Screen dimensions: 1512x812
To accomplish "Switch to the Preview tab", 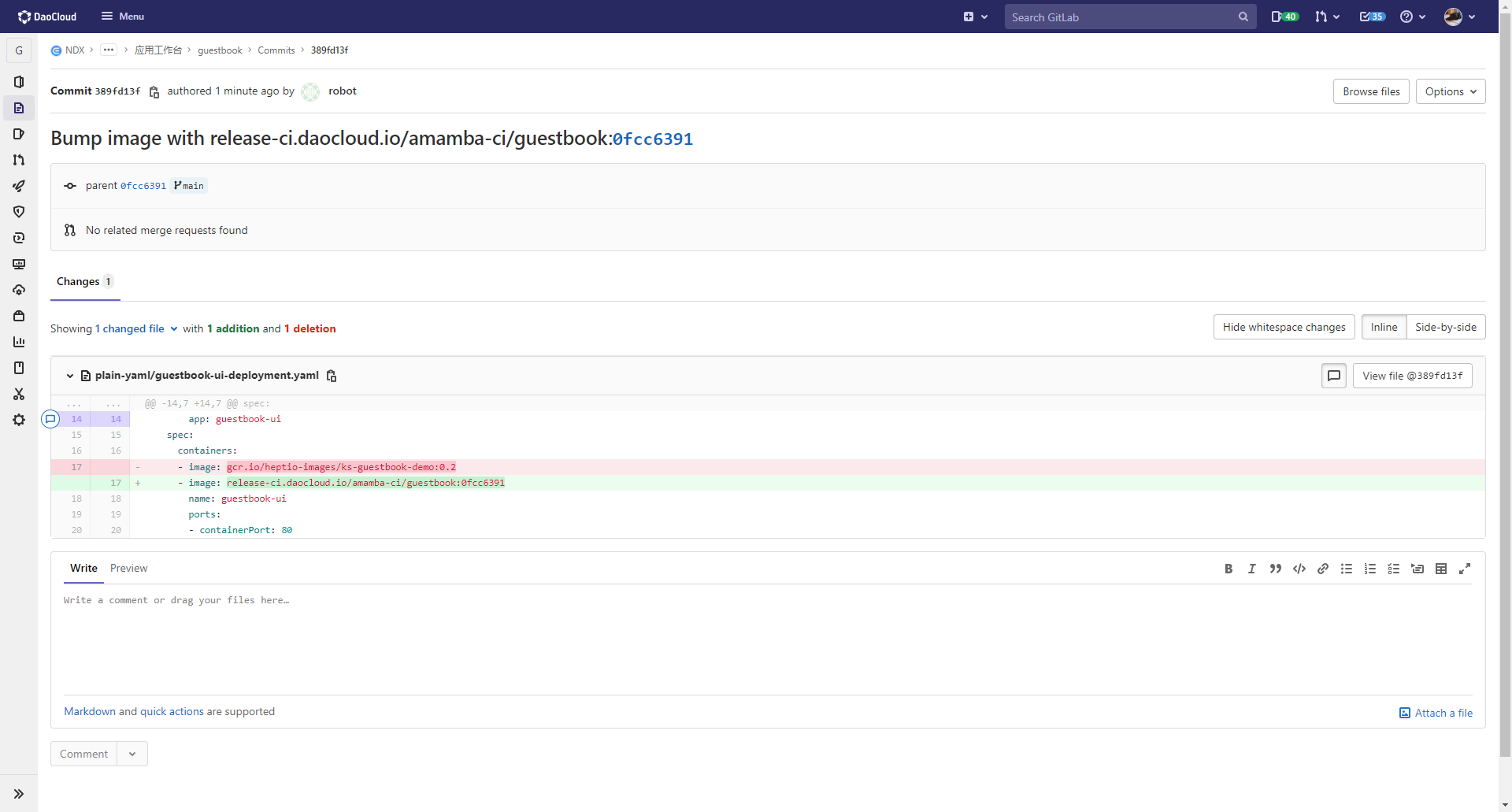I will [128, 568].
